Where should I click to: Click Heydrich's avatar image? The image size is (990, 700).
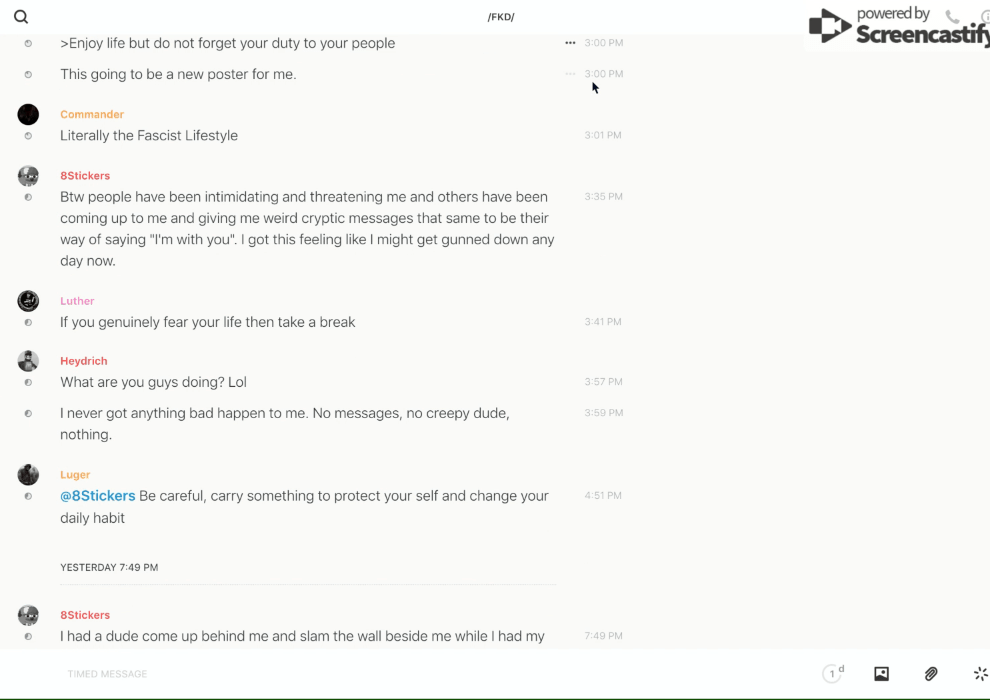point(28,361)
